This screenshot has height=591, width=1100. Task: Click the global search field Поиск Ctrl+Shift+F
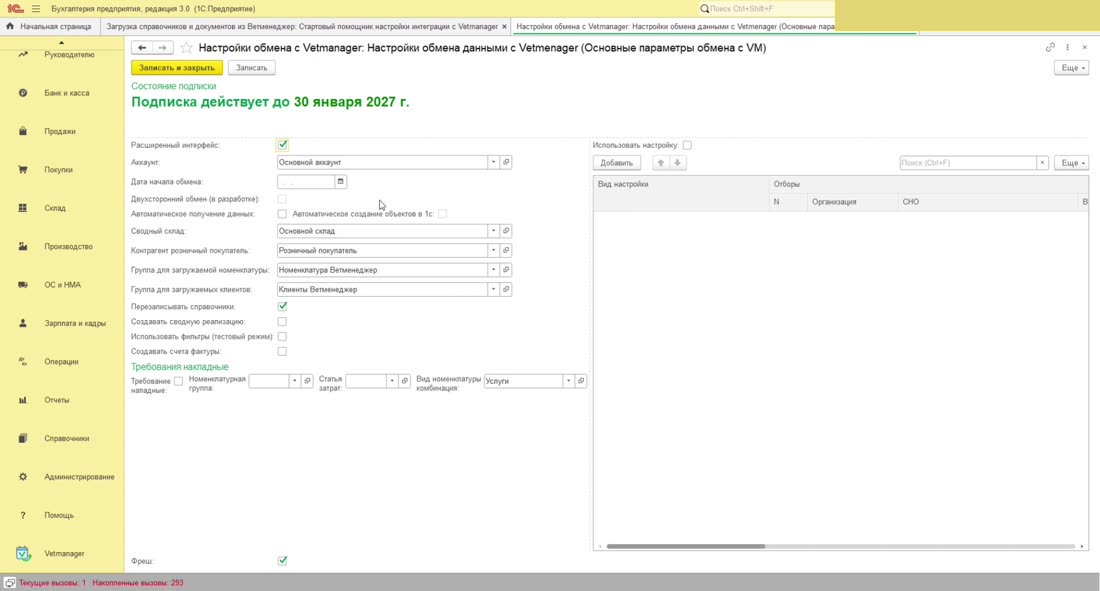[765, 8]
